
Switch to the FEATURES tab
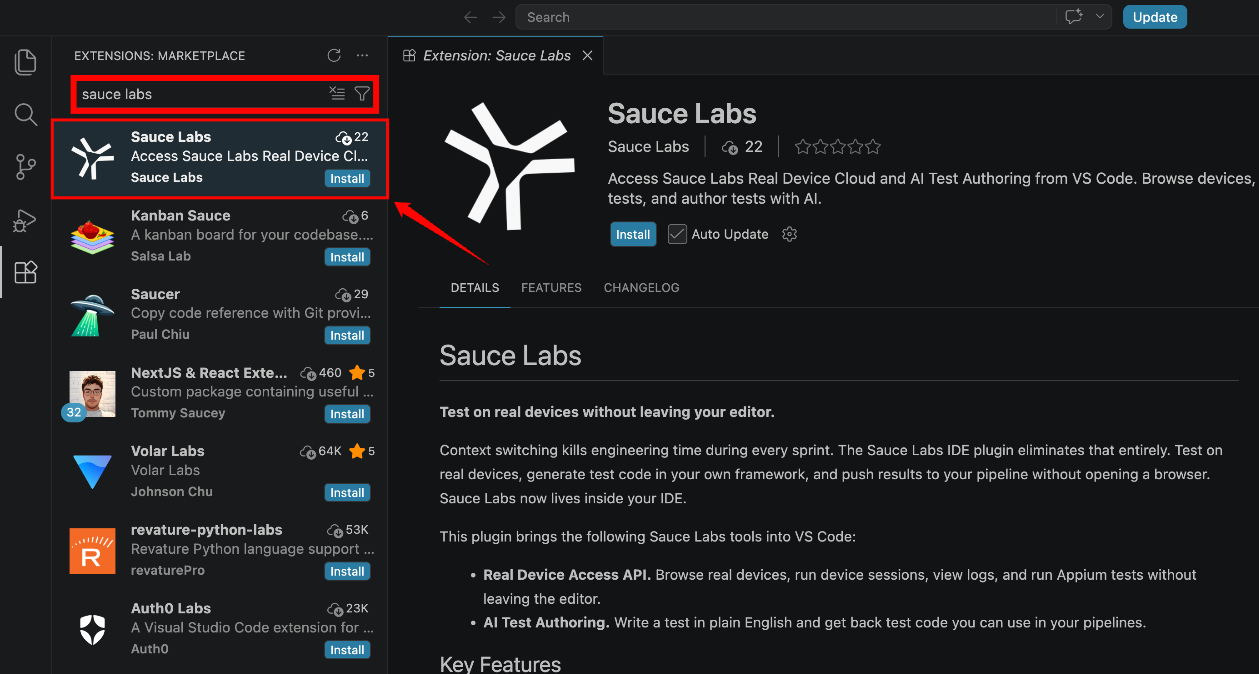(x=551, y=288)
